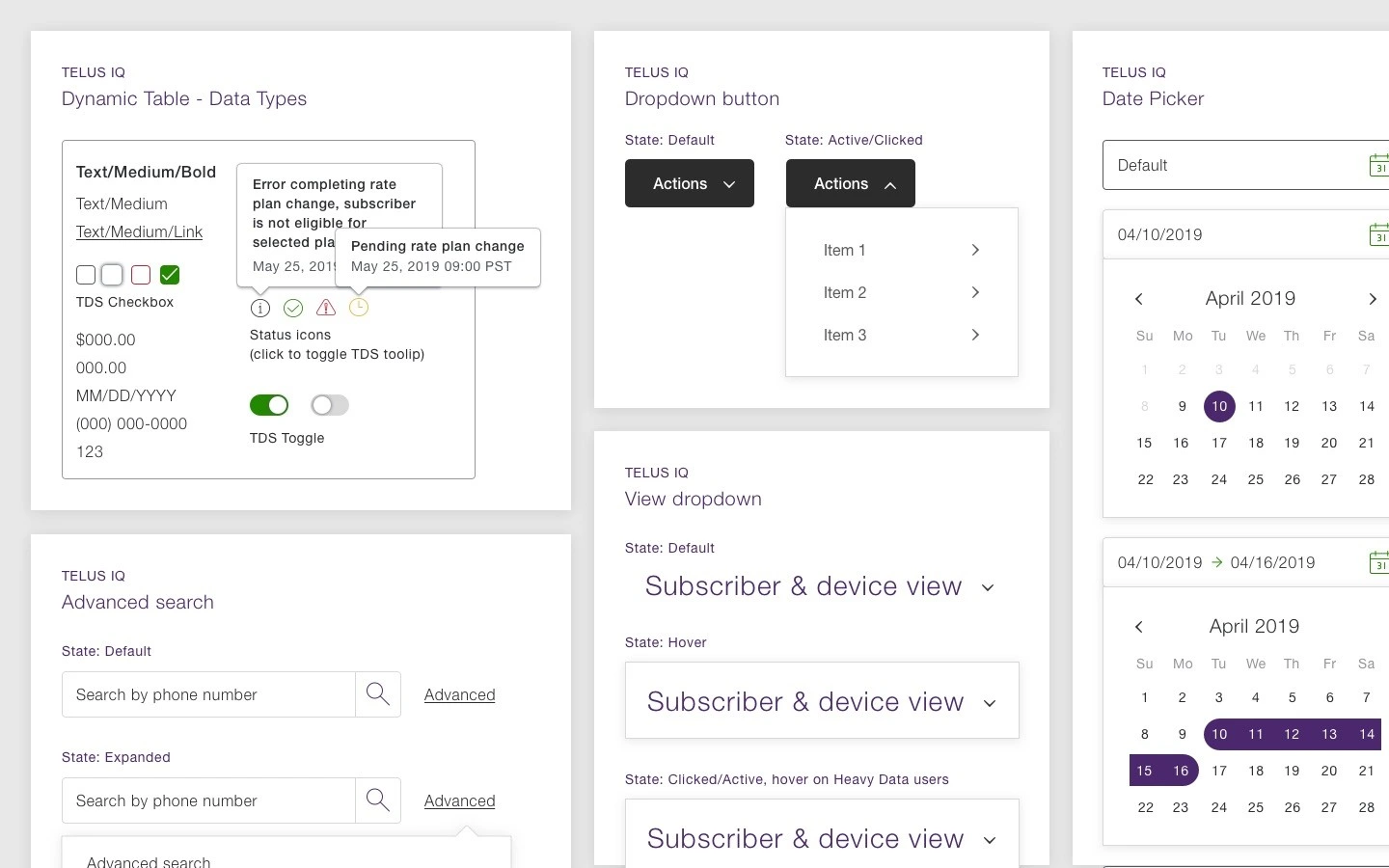This screenshot has height=868, width=1389.
Task: Click the search magnifier in the default search field
Action: pos(377,694)
